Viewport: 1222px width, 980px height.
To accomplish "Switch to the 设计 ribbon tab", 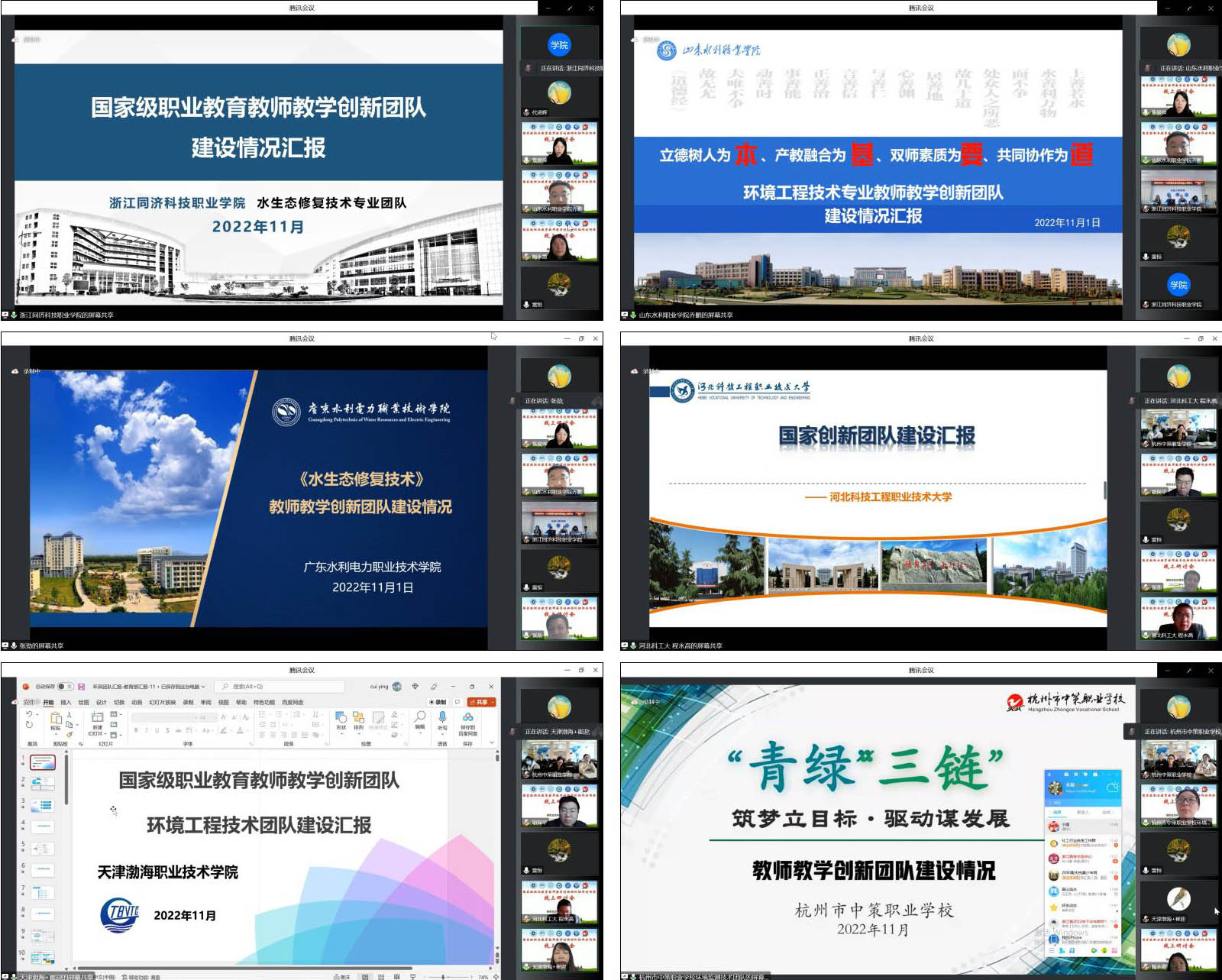I will pos(101,702).
